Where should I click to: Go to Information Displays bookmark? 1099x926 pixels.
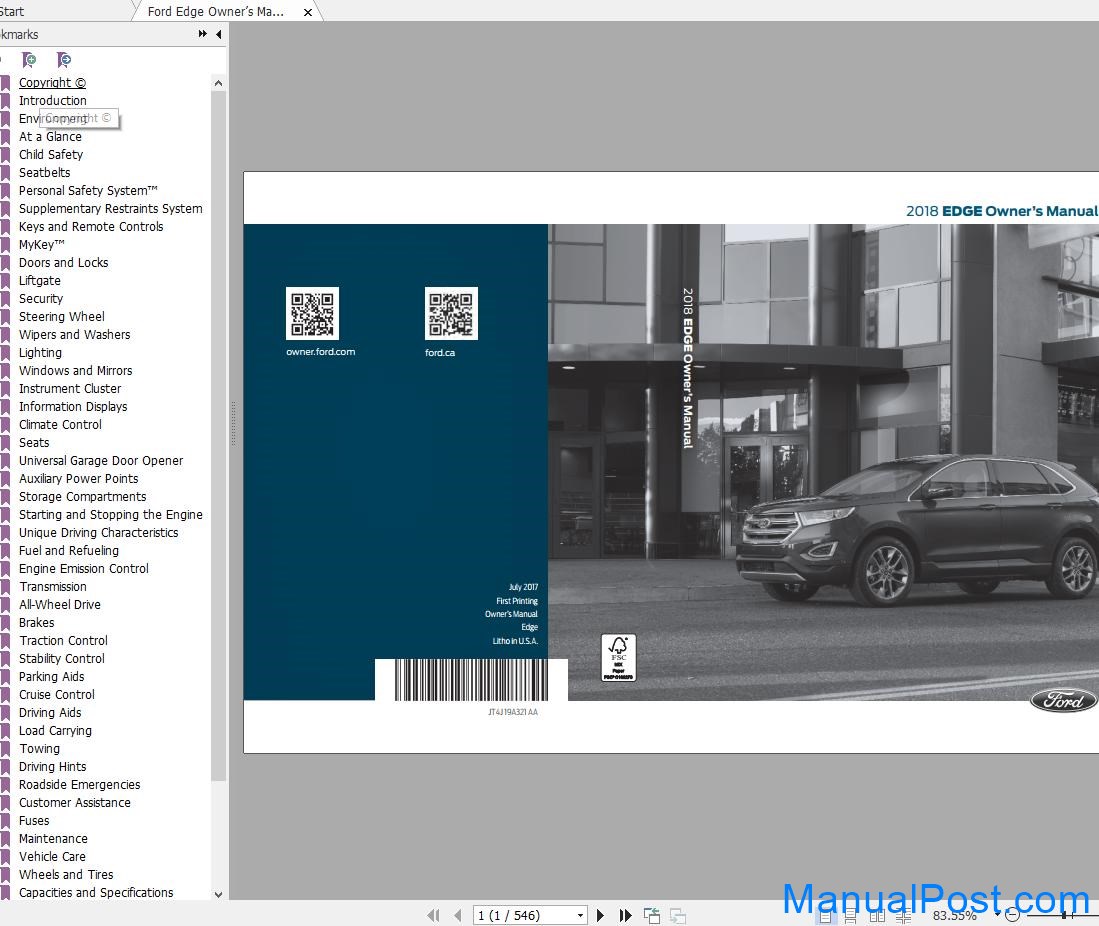73,407
